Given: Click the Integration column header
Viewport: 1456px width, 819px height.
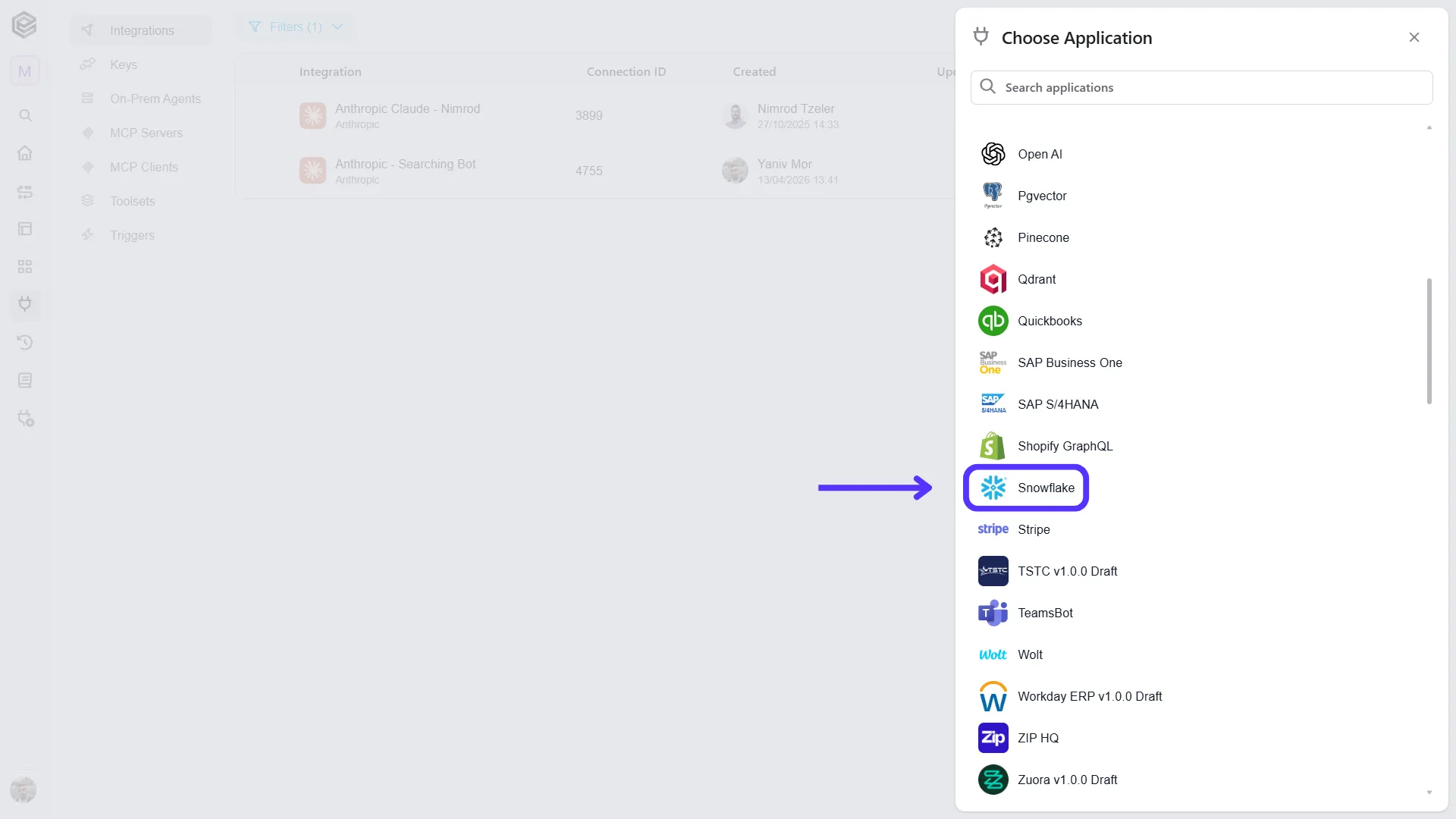Looking at the screenshot, I should click(x=330, y=72).
